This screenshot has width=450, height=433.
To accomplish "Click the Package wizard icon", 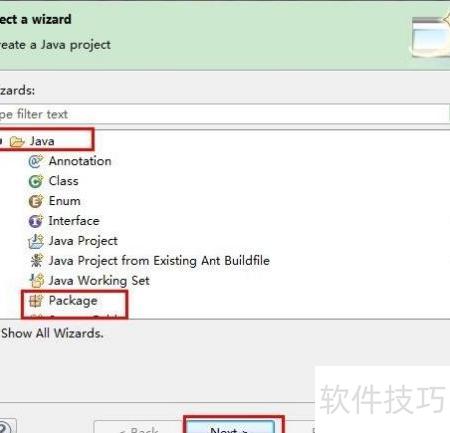I will 36,301.
